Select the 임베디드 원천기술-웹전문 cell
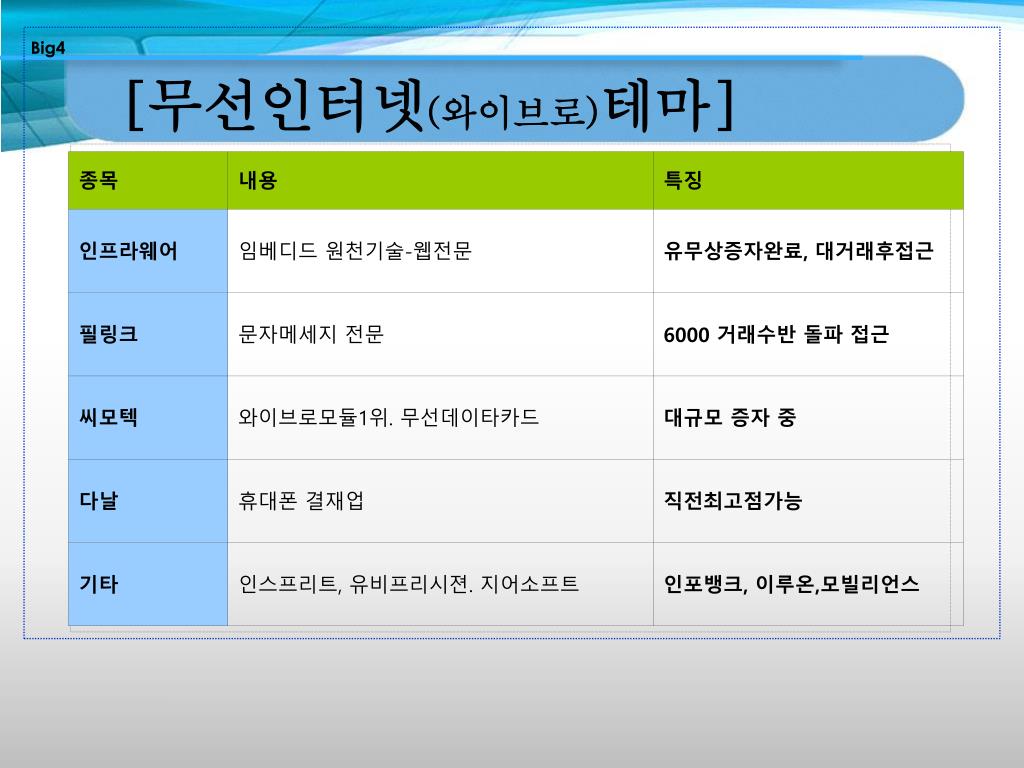1024x768 pixels. (440, 251)
